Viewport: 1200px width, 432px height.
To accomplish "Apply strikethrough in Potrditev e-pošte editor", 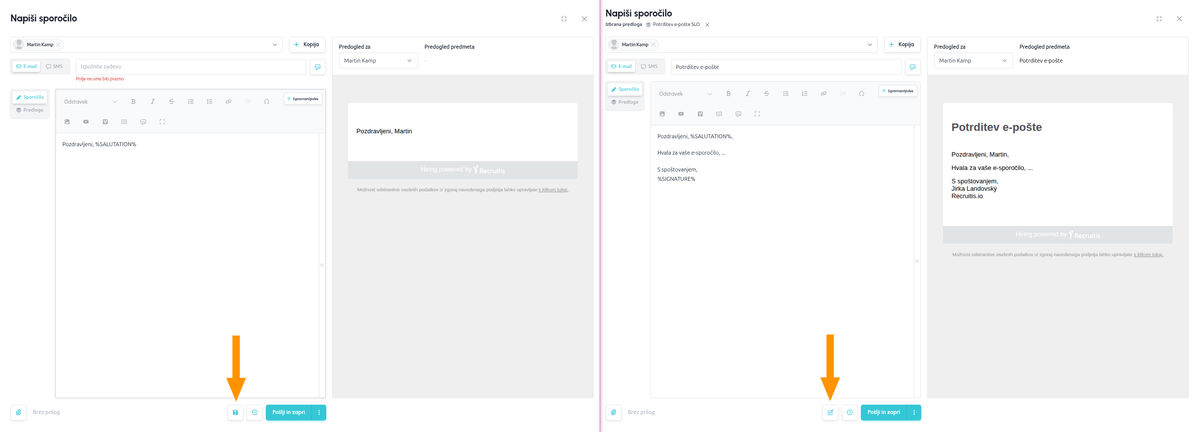I will (x=766, y=93).
